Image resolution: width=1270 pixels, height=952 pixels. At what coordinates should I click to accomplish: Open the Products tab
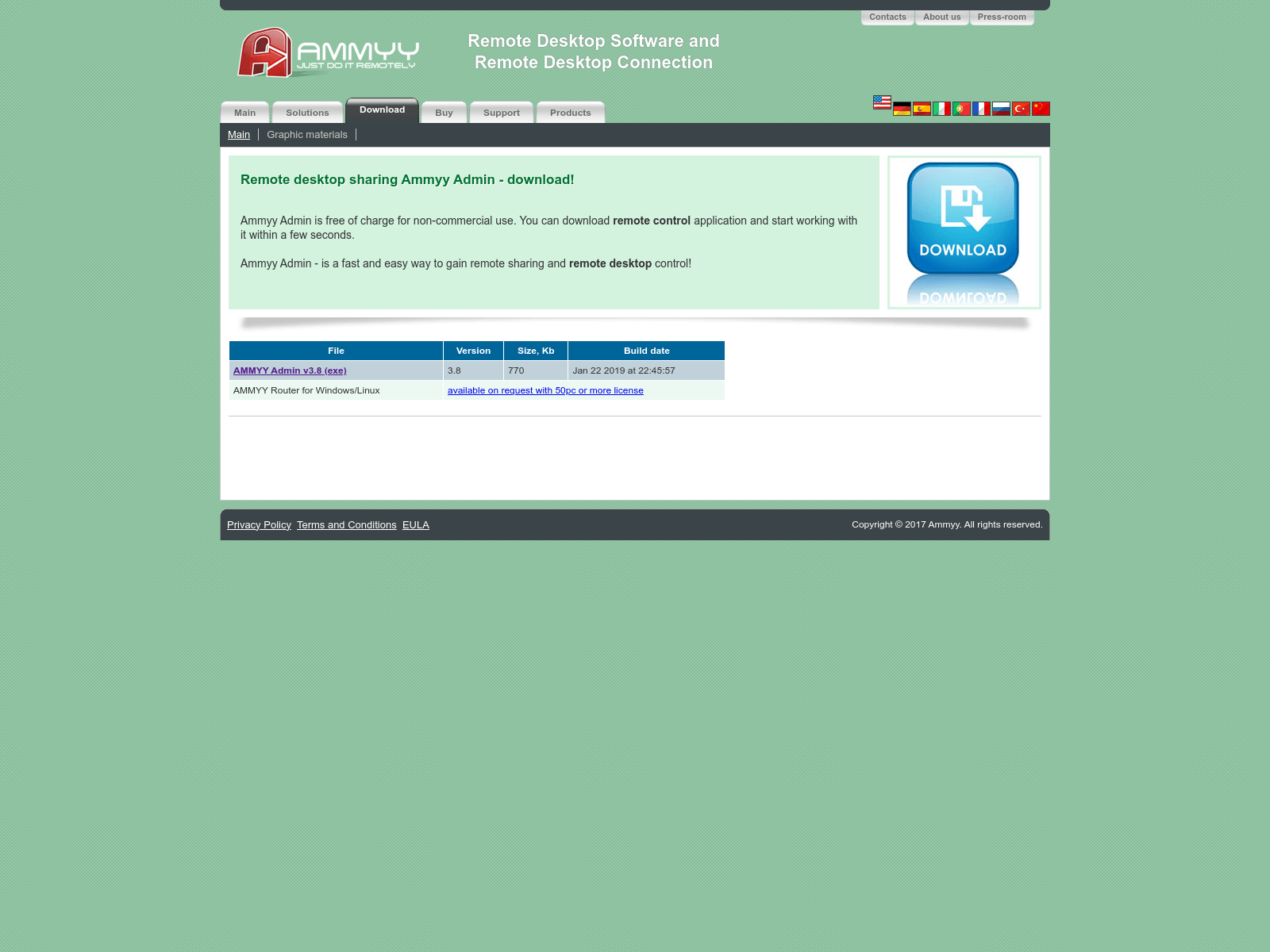point(570,113)
